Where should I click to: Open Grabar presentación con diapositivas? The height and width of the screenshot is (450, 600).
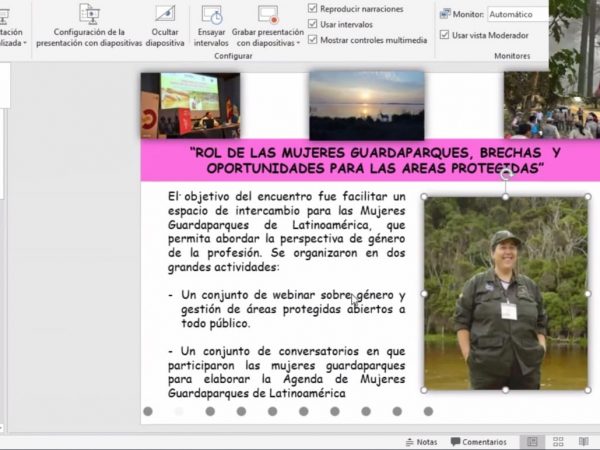pyautogui.click(x=267, y=25)
